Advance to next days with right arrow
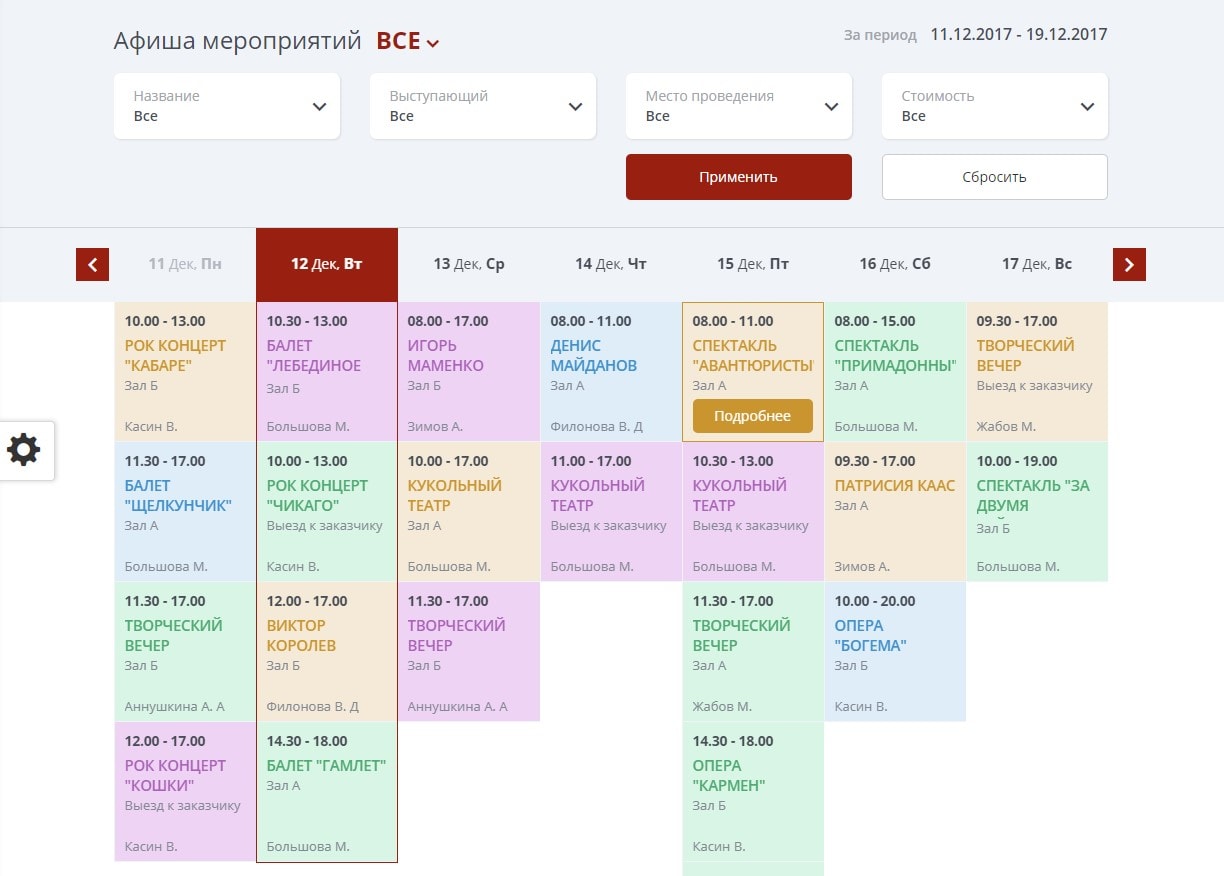This screenshot has width=1224, height=876. click(x=1129, y=265)
